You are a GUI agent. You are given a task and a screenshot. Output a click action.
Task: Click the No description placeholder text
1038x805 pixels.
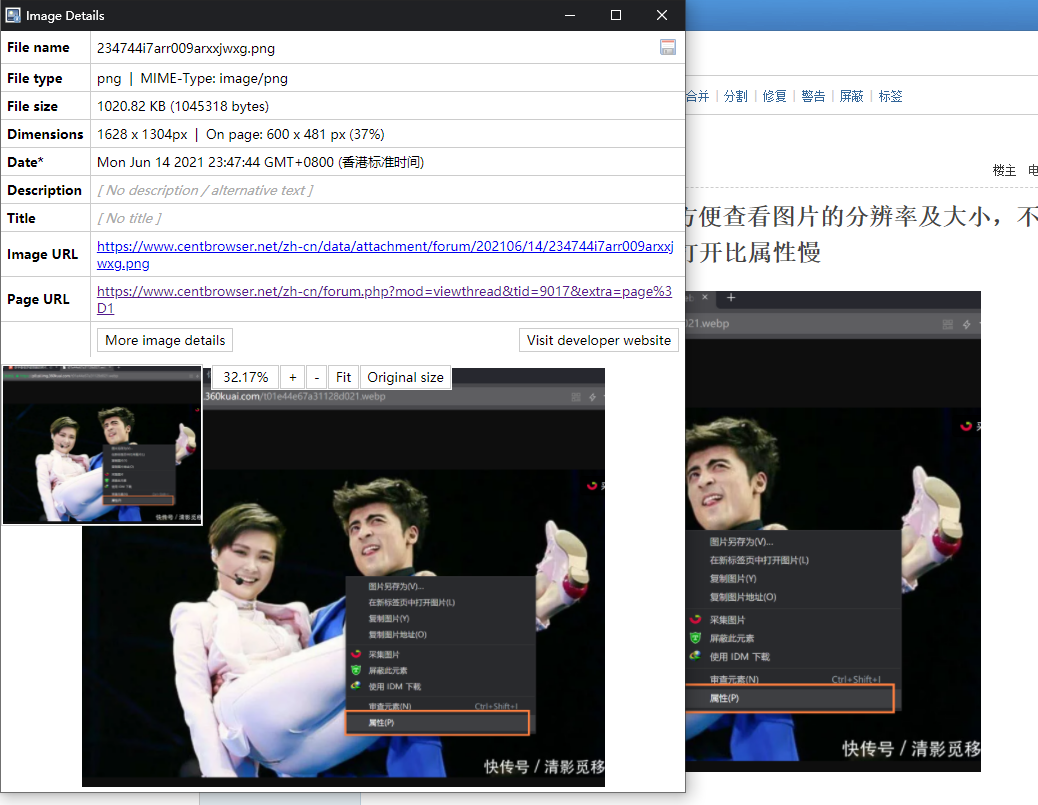pyautogui.click(x=205, y=191)
